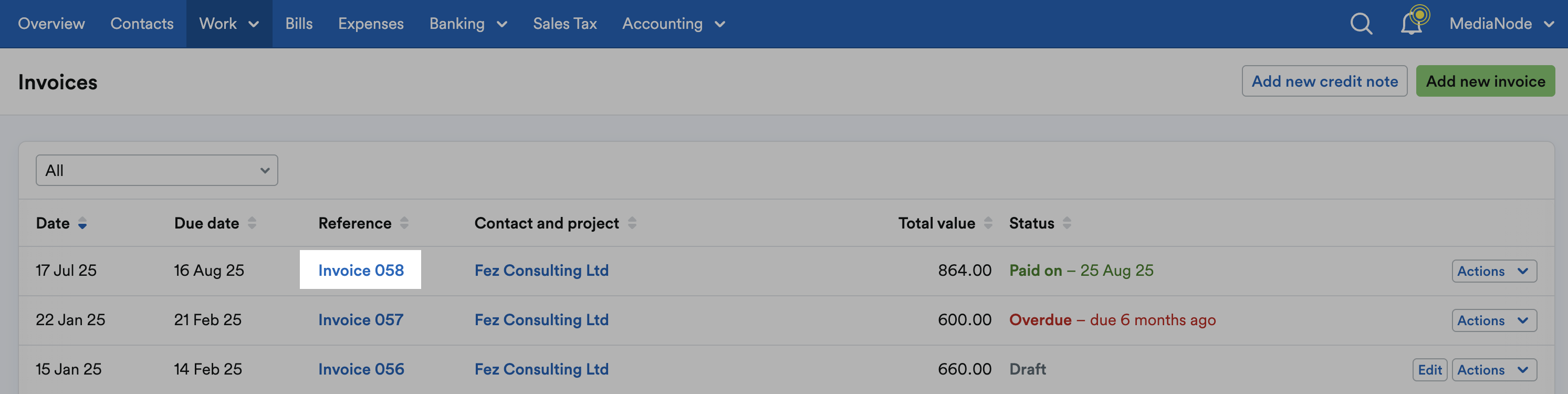The height and width of the screenshot is (394, 1568).
Task: Click Add new invoice button
Action: coord(1485,81)
